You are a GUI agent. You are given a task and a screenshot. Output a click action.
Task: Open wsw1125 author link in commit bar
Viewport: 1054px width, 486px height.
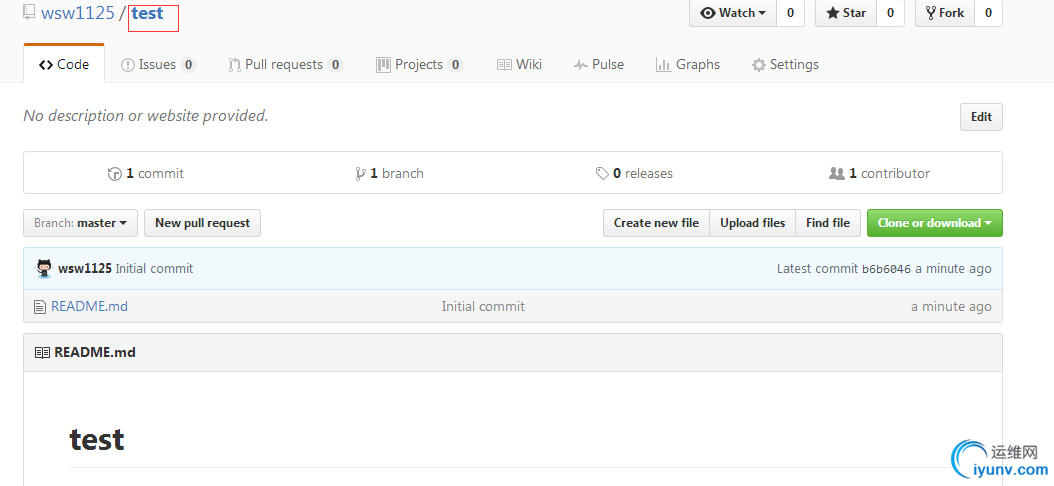(x=85, y=269)
